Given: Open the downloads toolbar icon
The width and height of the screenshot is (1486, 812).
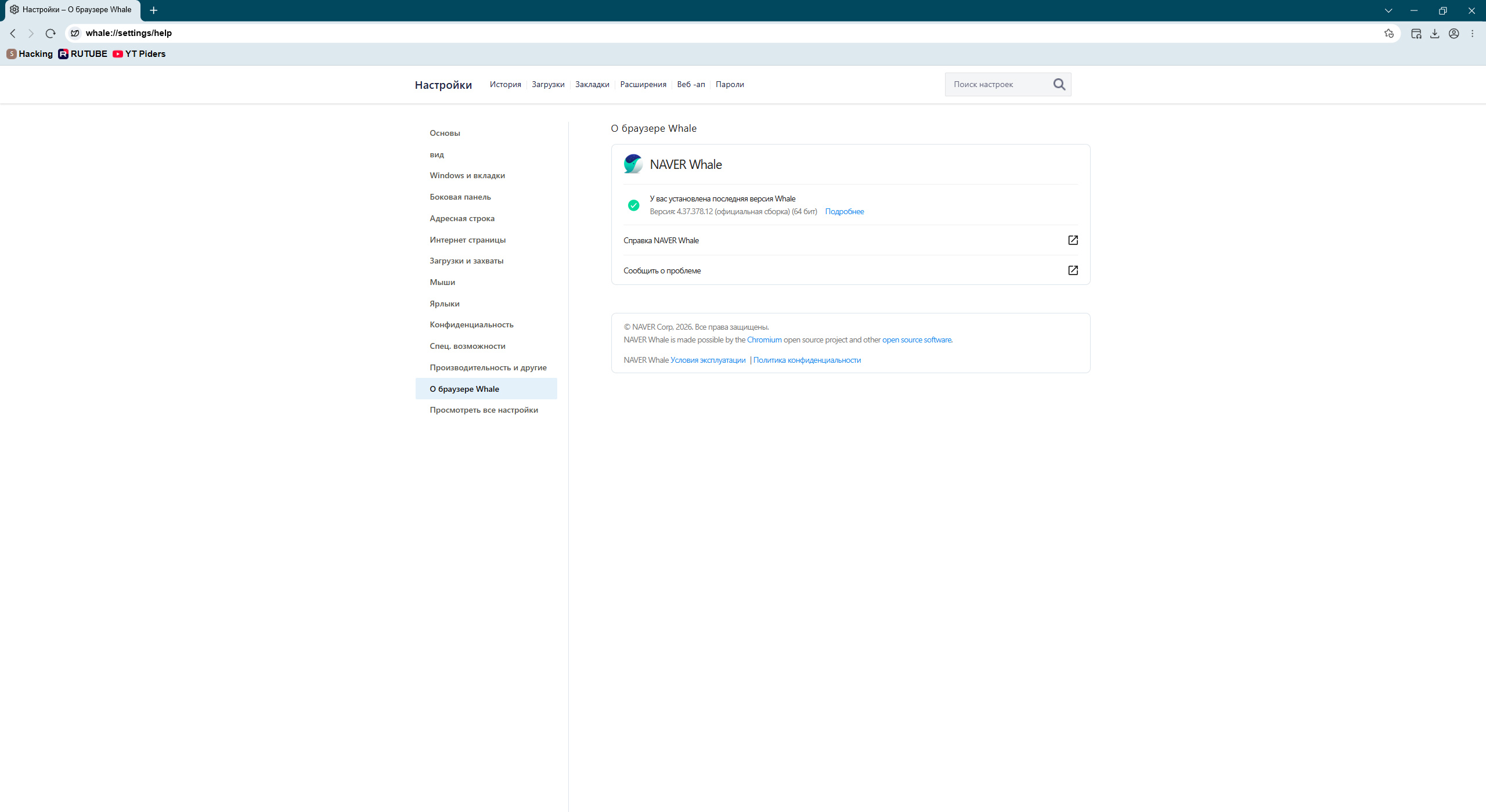Looking at the screenshot, I should click(1435, 33).
